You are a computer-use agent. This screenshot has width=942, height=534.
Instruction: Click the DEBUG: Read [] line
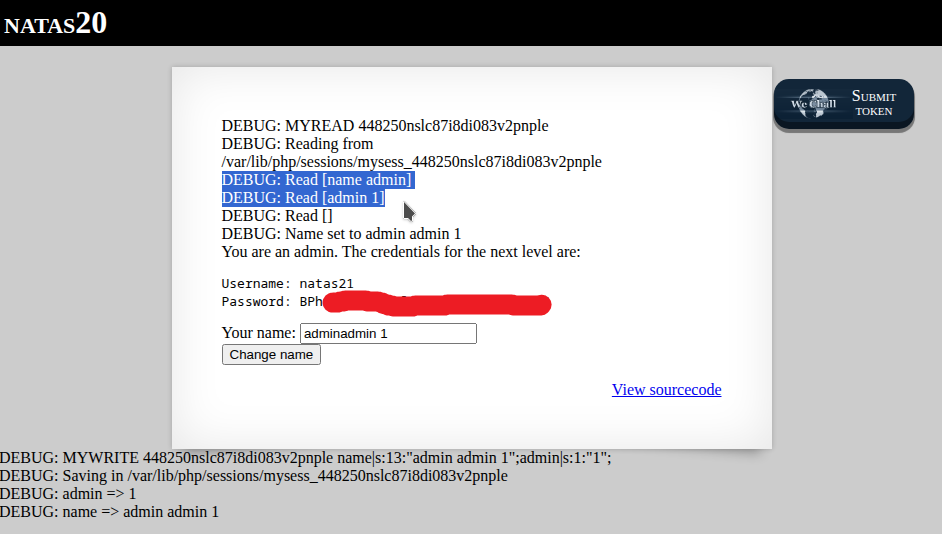[x=277, y=216]
